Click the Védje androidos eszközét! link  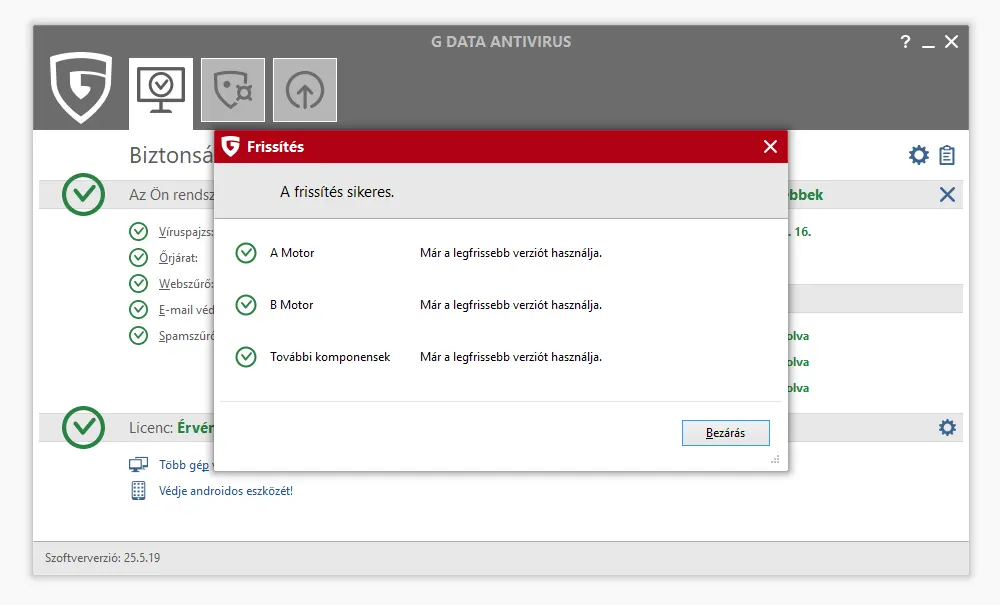226,491
